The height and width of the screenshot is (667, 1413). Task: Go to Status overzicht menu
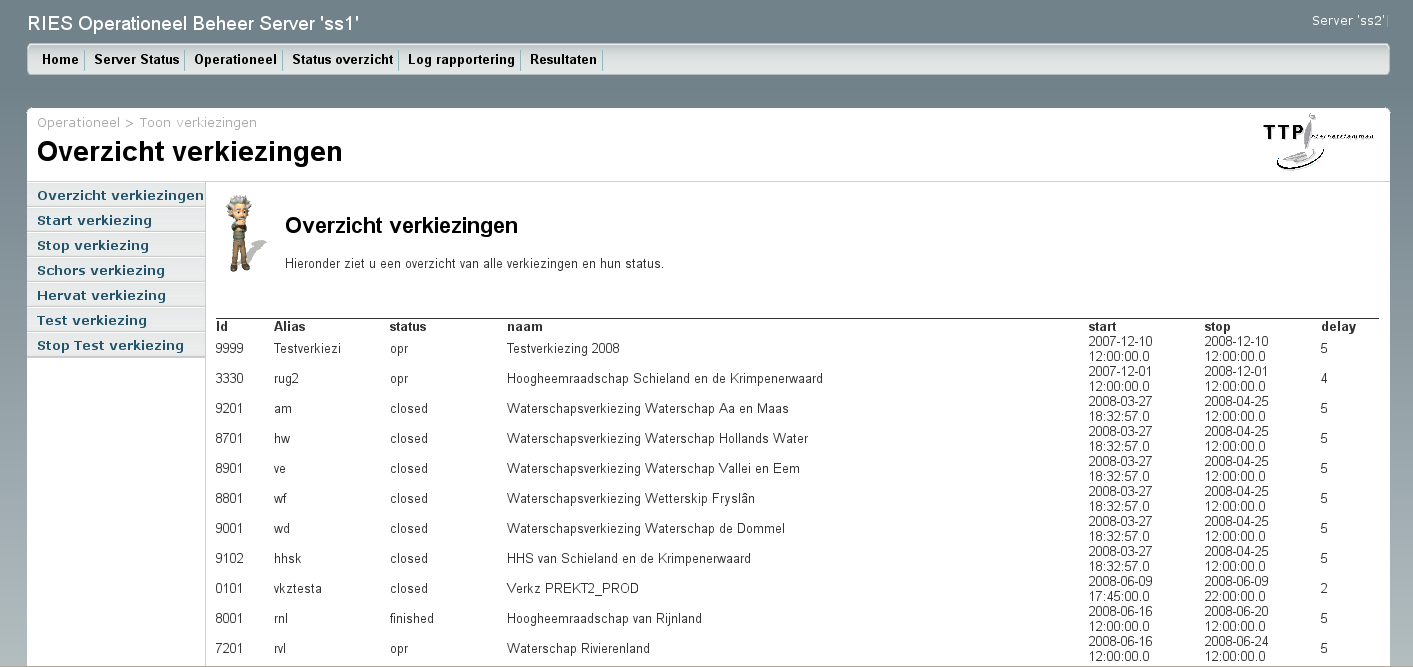pyautogui.click(x=342, y=60)
